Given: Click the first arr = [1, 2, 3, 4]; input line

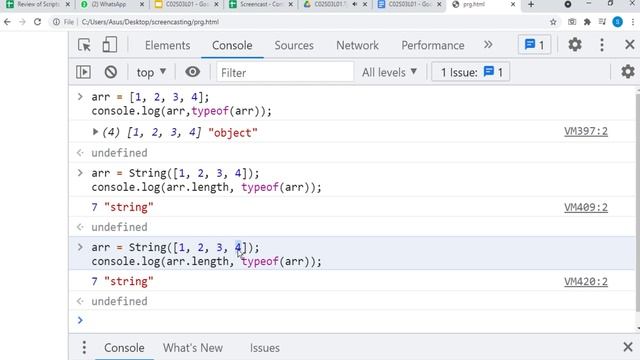Looking at the screenshot, I should pyautogui.click(x=150, y=97).
